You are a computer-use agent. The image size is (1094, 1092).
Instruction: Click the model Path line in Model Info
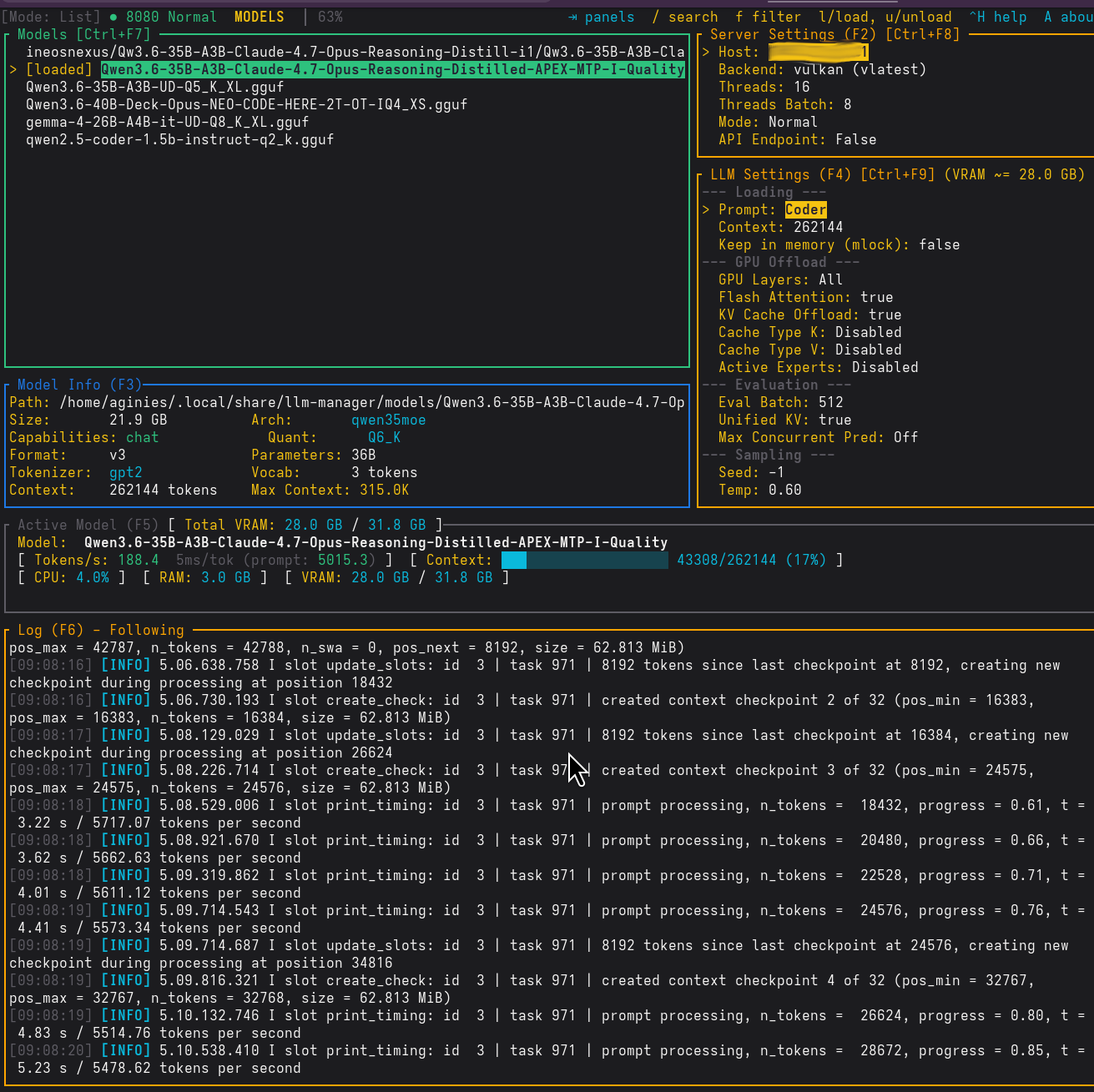(x=347, y=402)
